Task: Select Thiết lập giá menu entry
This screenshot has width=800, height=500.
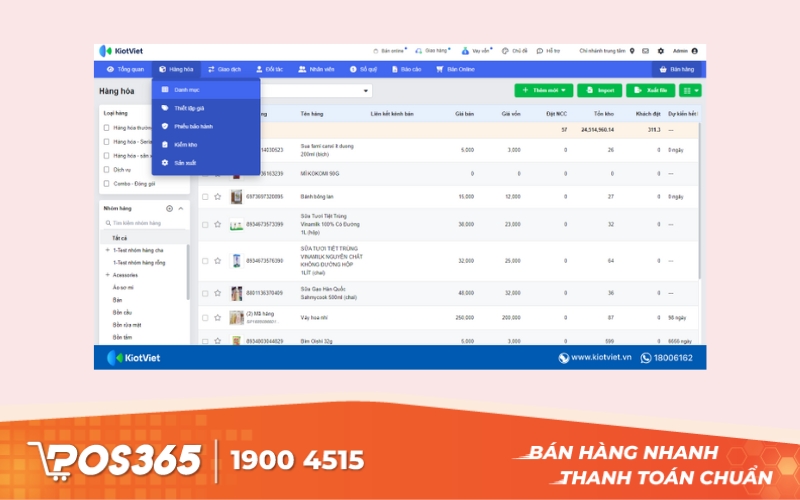Action: [x=206, y=108]
